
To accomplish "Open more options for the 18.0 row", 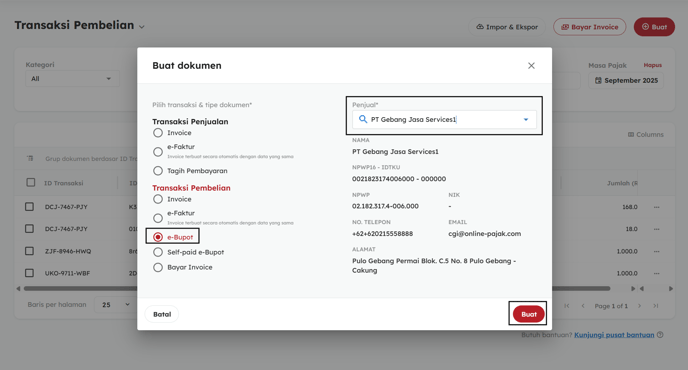I will [x=656, y=229].
